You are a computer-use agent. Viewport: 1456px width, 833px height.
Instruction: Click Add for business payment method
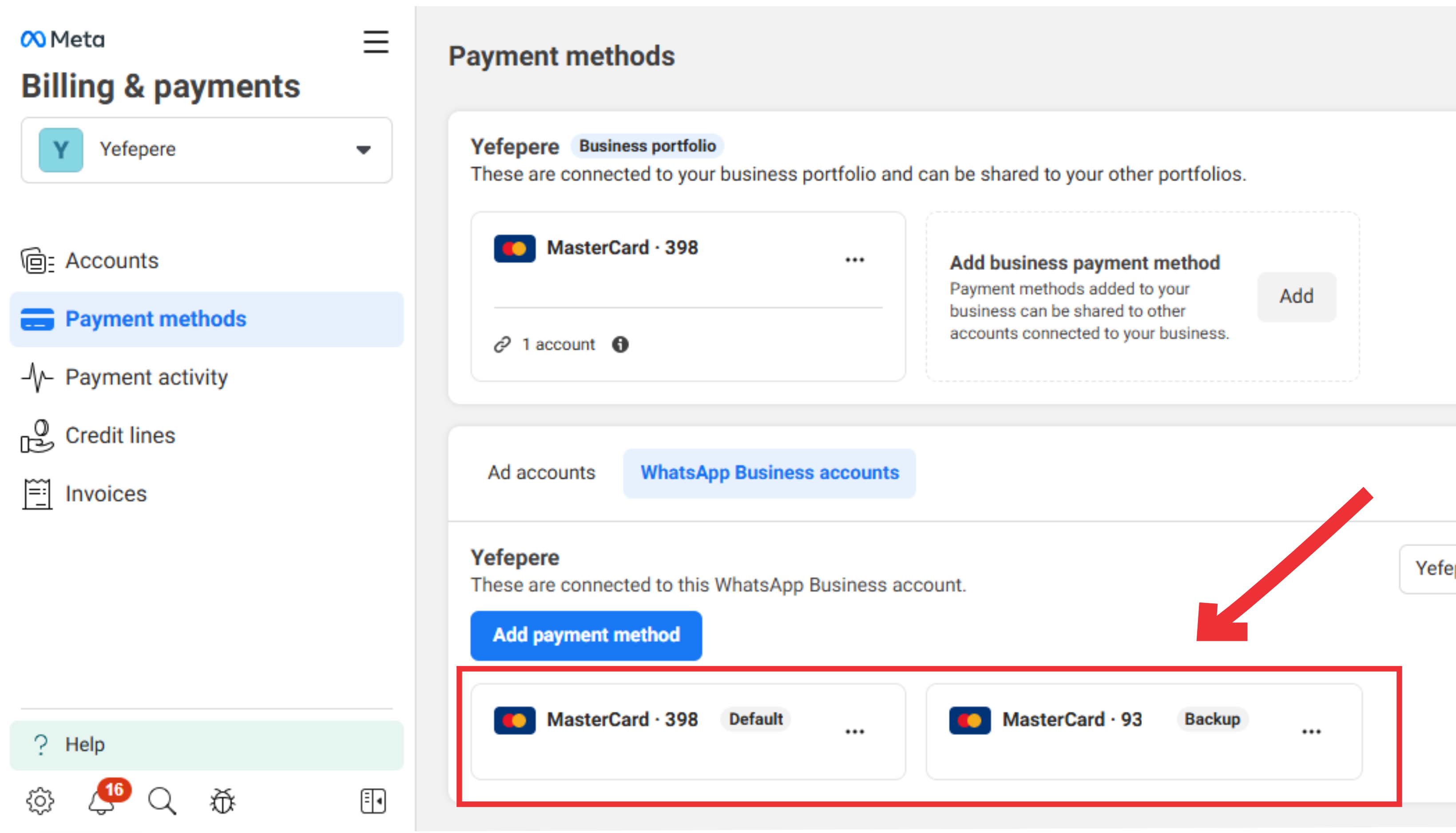tap(1297, 296)
